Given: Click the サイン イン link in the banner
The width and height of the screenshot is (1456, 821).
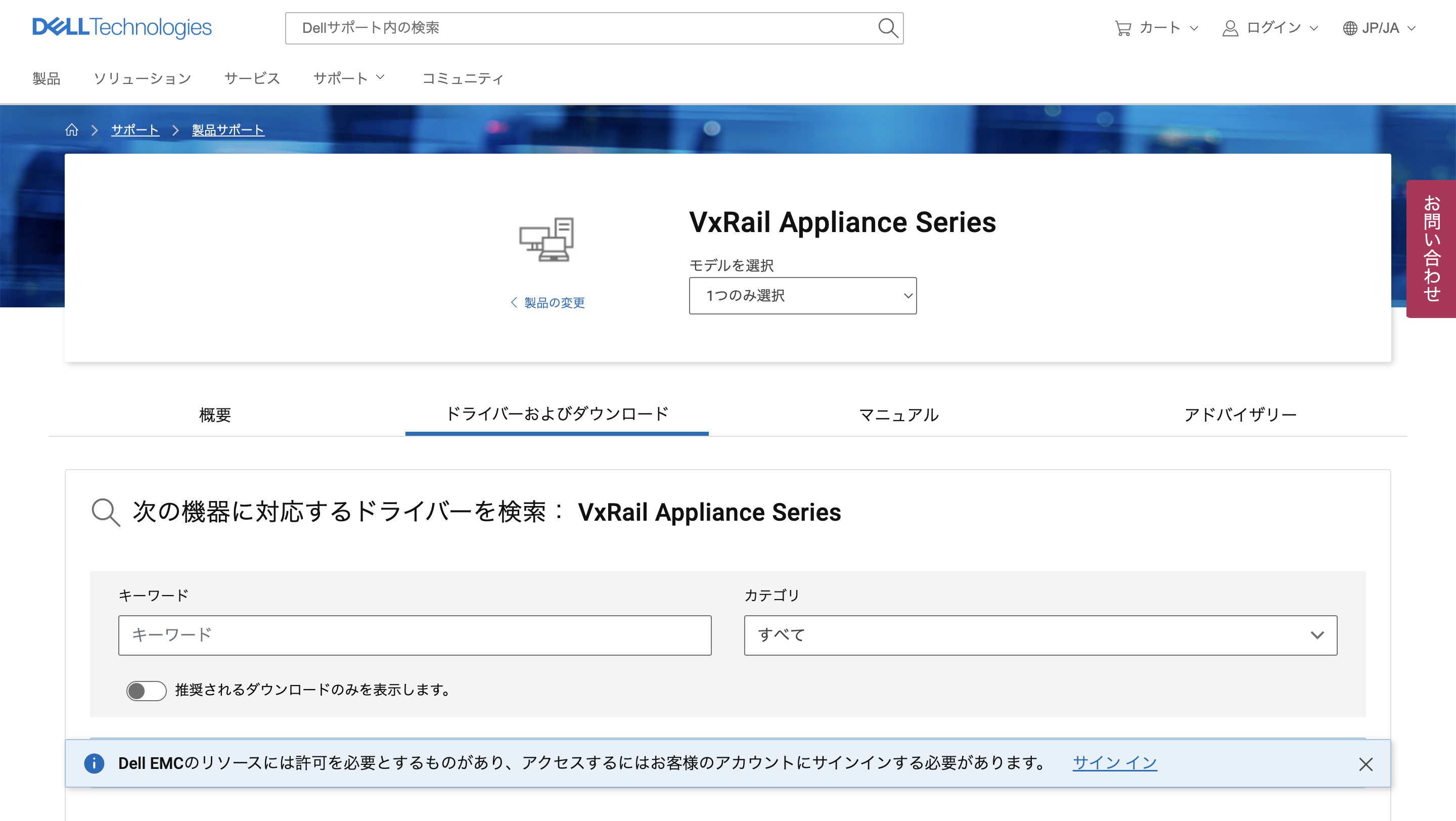Looking at the screenshot, I should coord(1114,763).
